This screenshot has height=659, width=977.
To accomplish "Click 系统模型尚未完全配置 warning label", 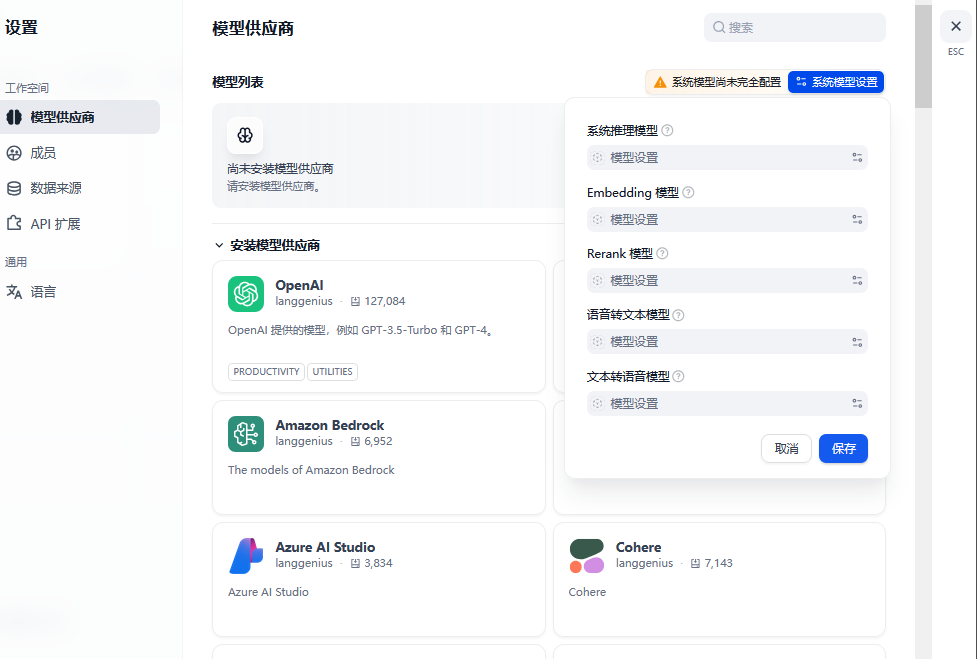I will point(726,82).
